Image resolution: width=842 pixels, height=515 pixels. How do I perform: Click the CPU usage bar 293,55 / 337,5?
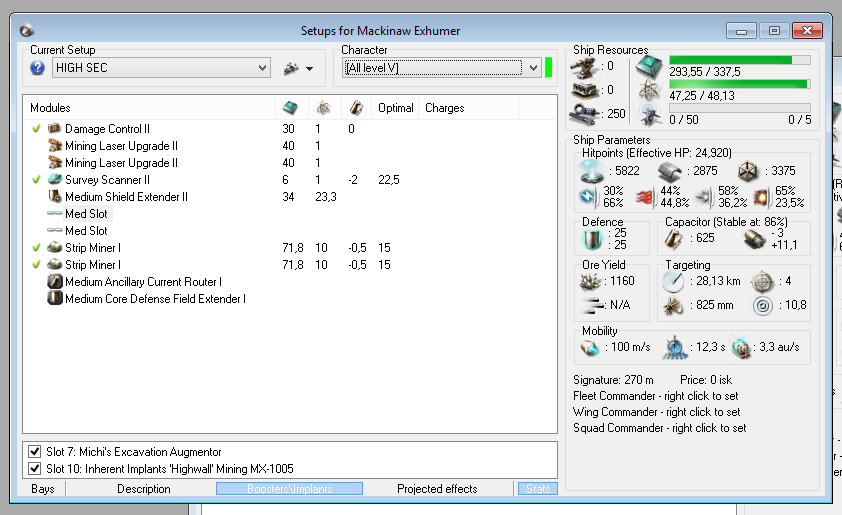point(739,60)
